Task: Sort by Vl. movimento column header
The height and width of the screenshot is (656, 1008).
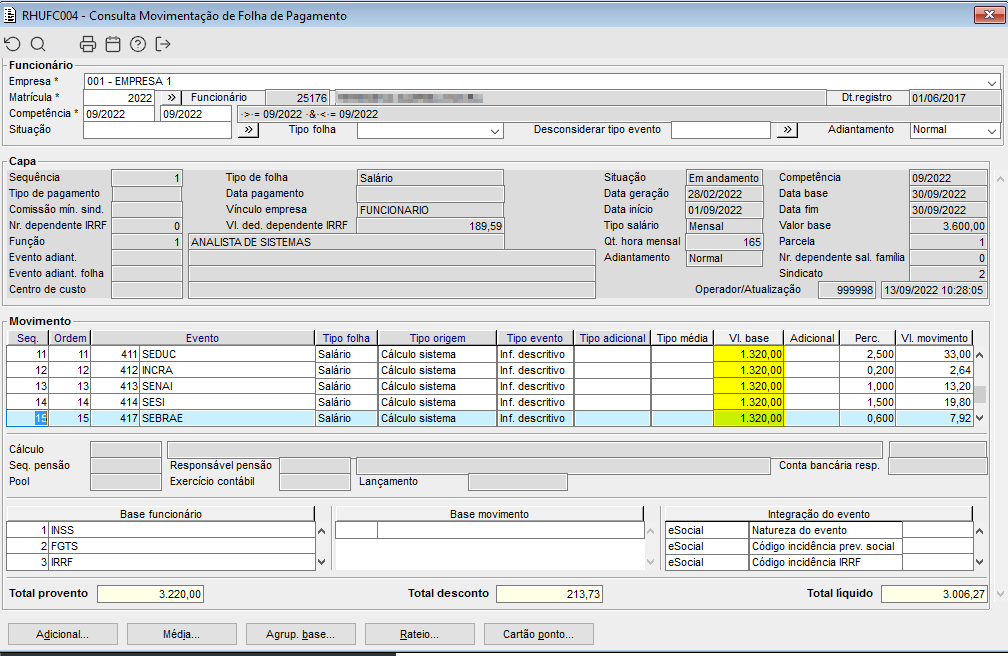Action: pos(933,338)
